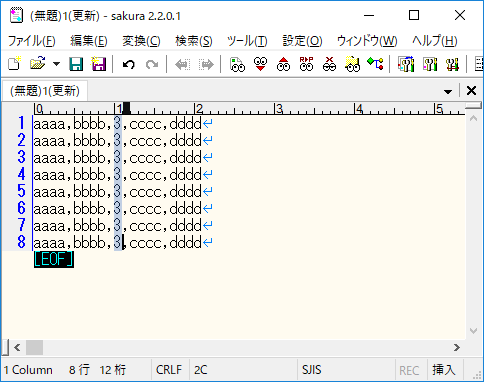This screenshot has width=484, height=382.
Task: Clear search highlight marks icon
Action: (329, 64)
